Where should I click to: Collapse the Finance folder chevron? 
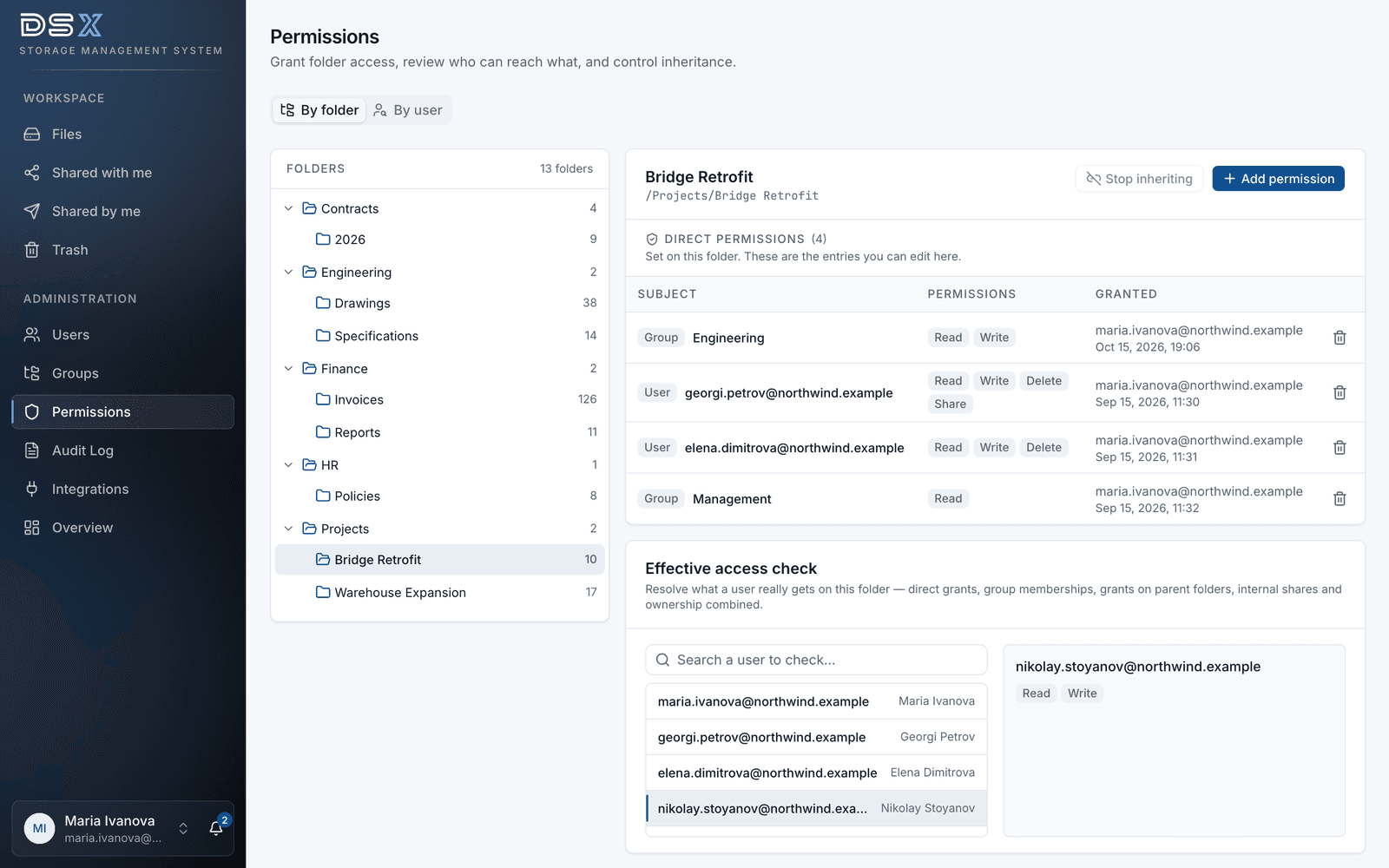(289, 368)
